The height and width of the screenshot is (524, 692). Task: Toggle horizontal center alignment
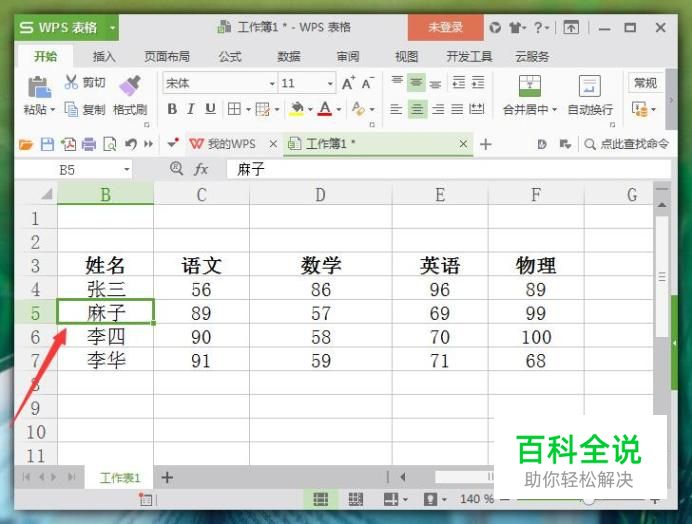click(x=417, y=109)
